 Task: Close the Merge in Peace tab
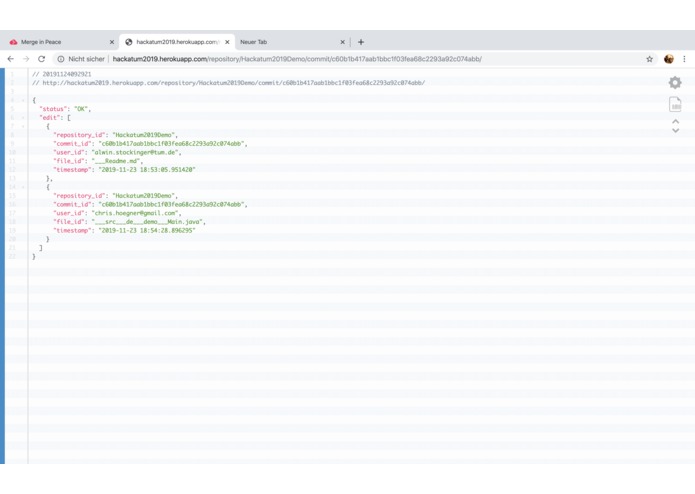click(x=112, y=42)
